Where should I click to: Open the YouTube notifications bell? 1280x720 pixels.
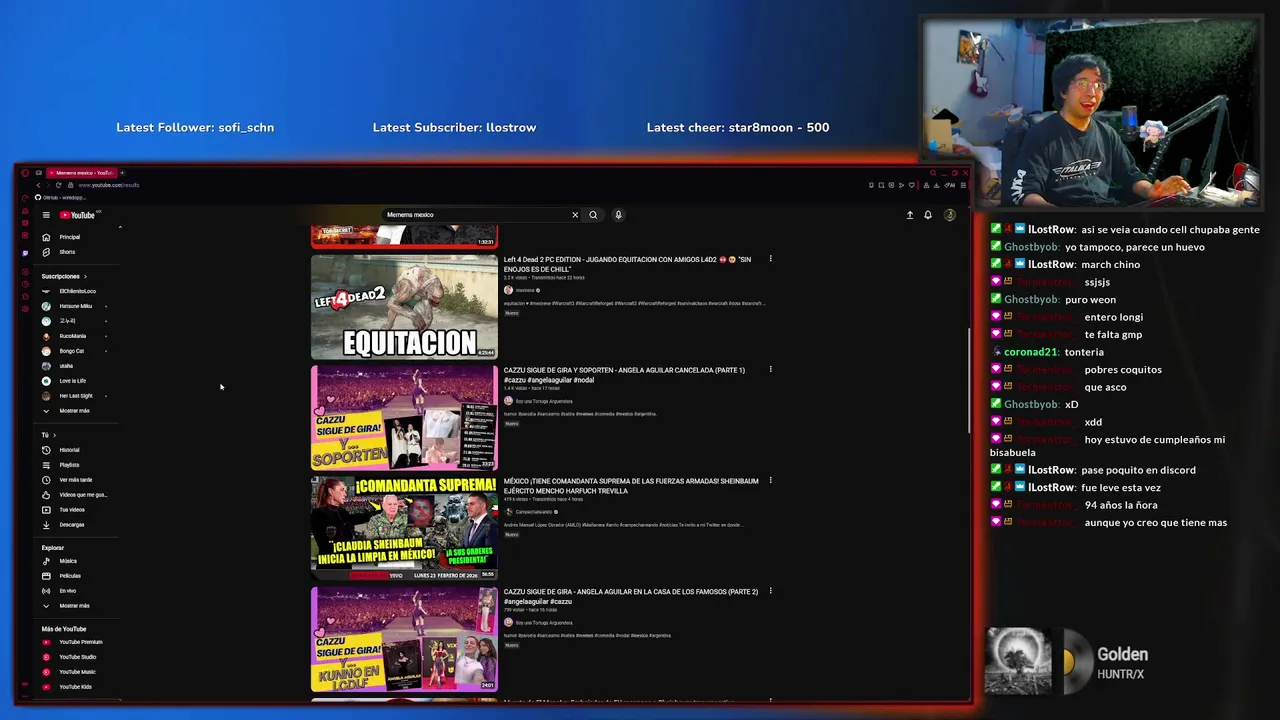(928, 215)
